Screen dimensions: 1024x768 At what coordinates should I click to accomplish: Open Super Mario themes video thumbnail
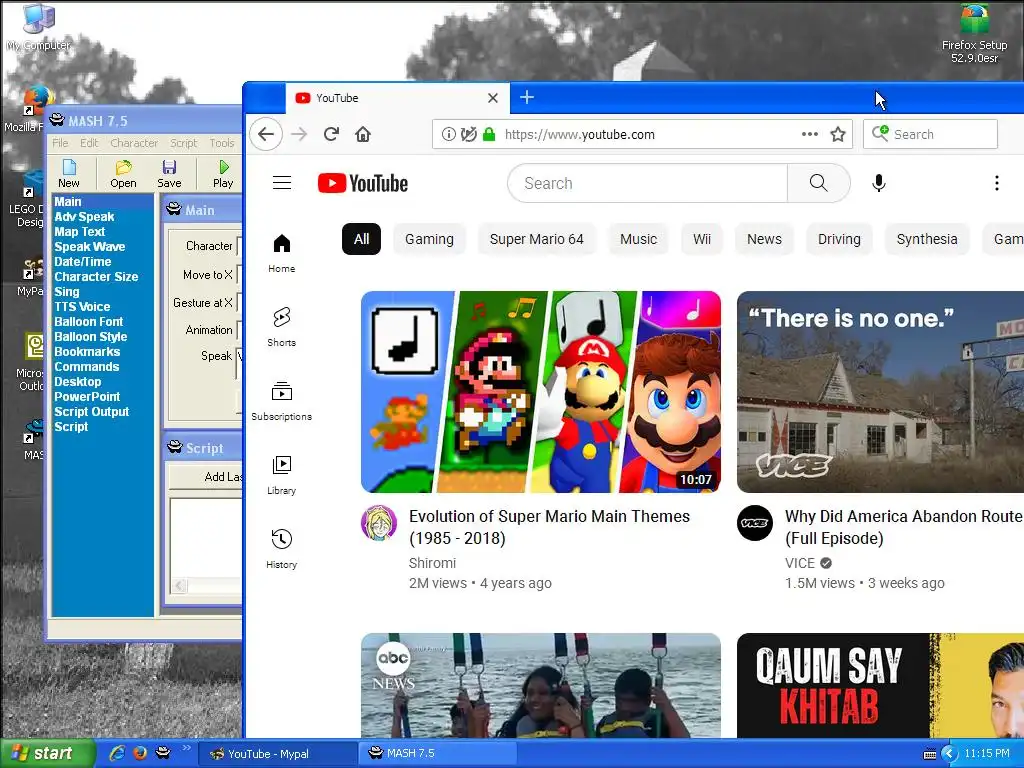click(x=541, y=392)
